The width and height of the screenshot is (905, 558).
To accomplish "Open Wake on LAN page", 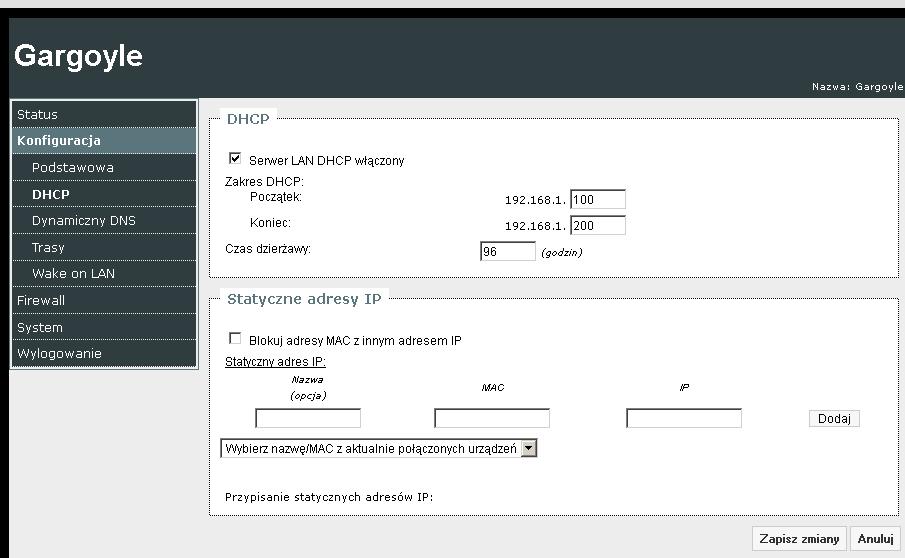I will pos(73,274).
